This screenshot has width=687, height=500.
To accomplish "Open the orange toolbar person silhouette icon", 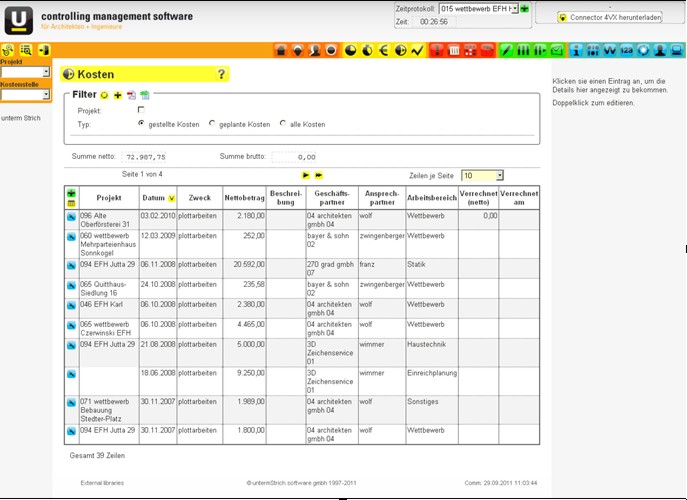I will [314, 50].
